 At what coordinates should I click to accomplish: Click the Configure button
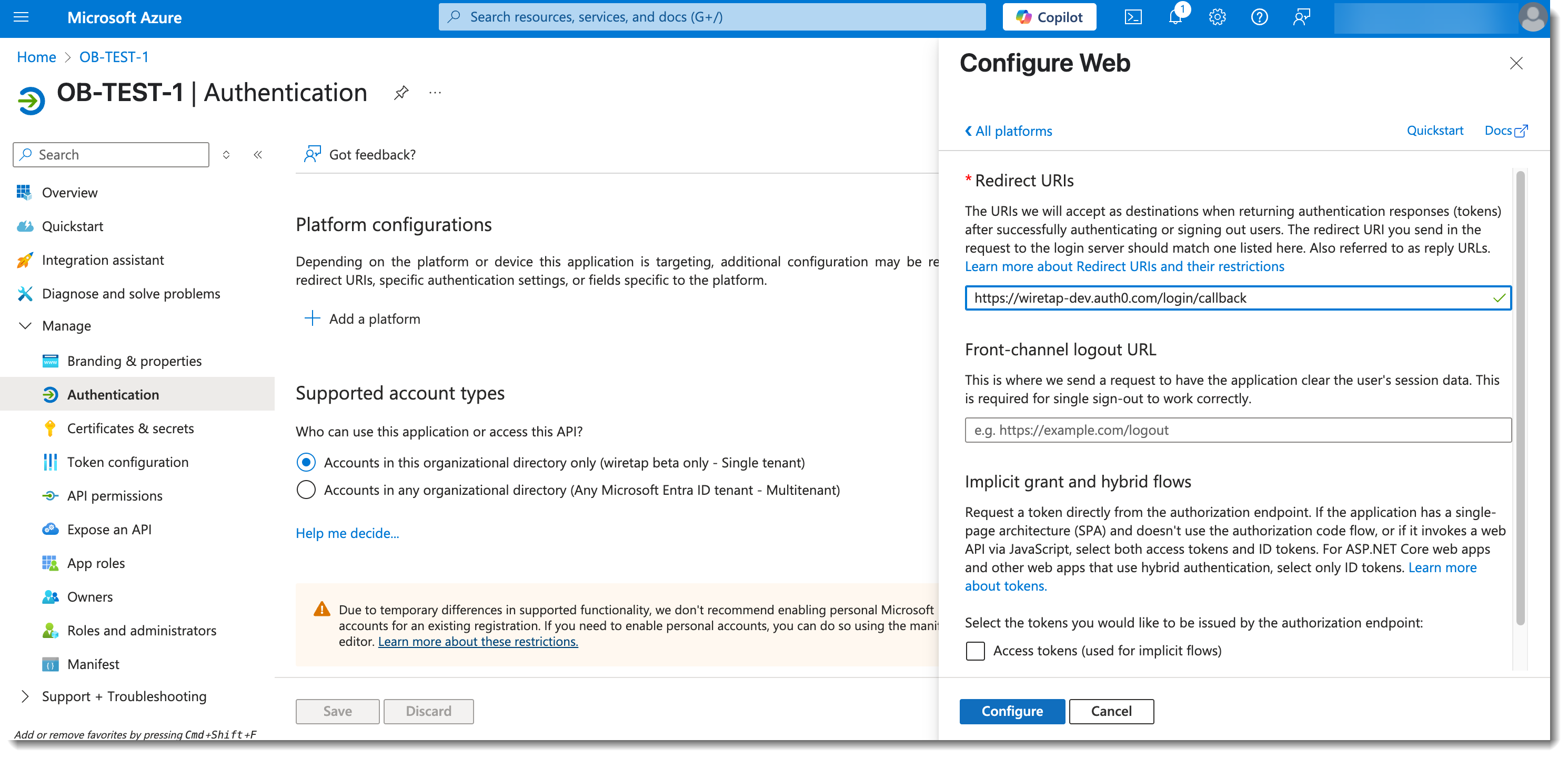pos(1012,711)
